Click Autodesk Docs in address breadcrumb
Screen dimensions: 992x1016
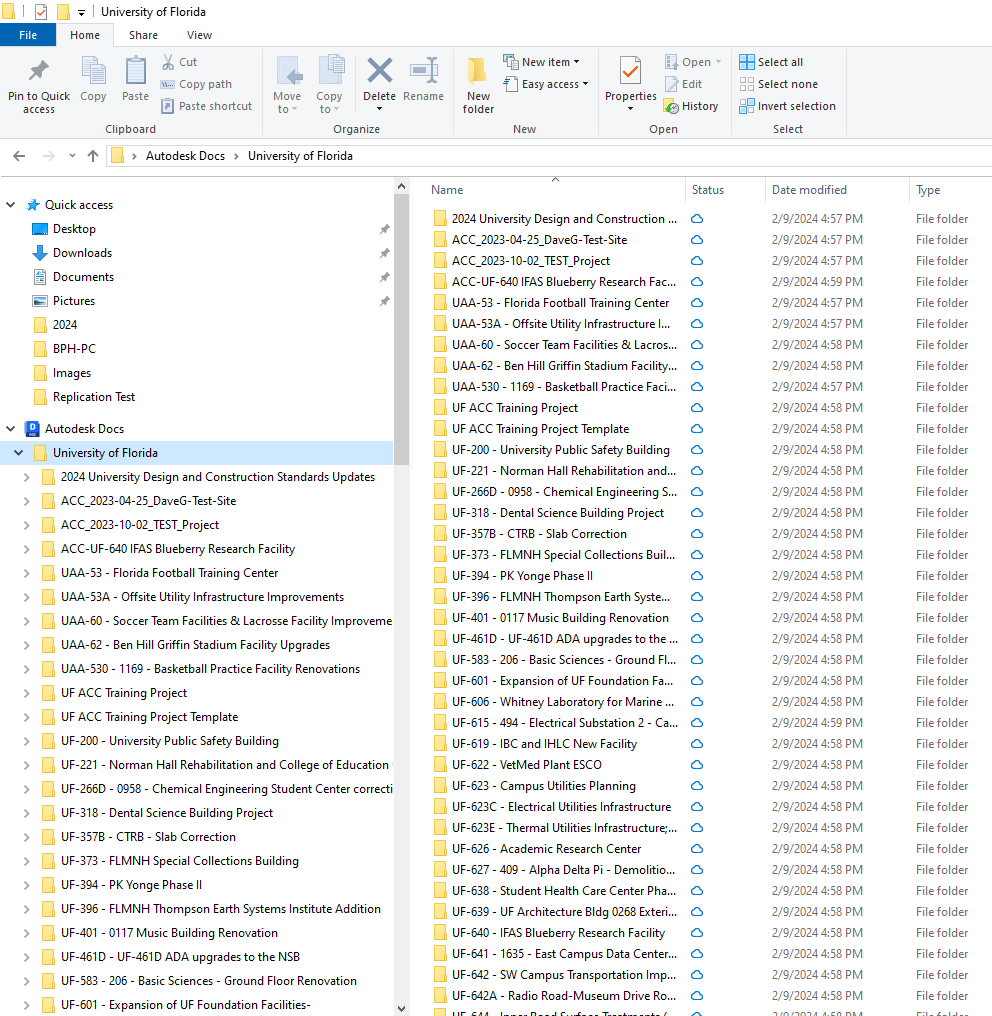point(185,156)
